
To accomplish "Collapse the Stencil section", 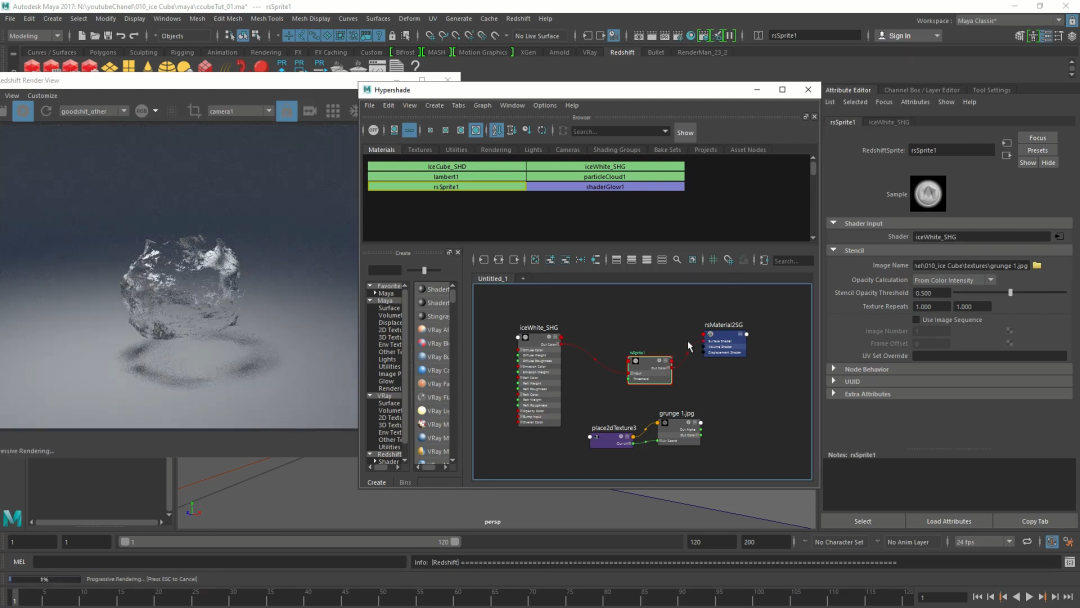I will pyautogui.click(x=833, y=250).
